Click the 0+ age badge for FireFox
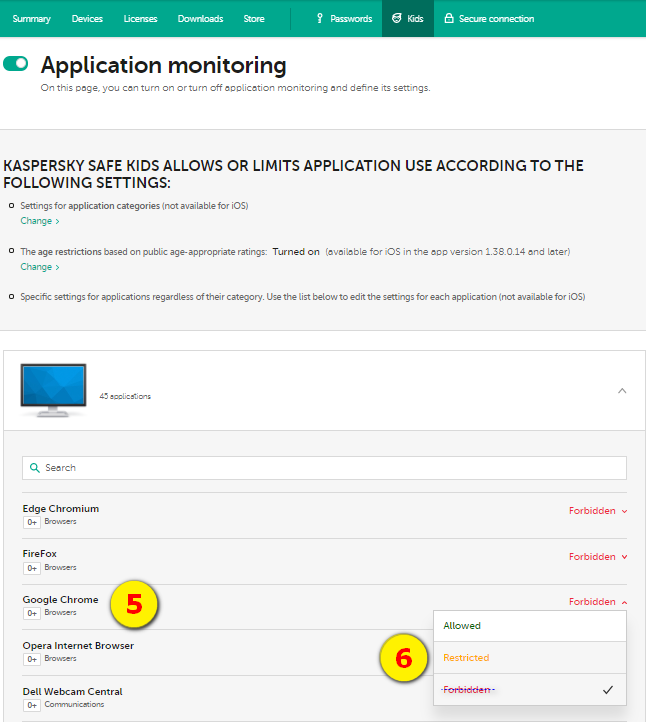 [x=32, y=568]
